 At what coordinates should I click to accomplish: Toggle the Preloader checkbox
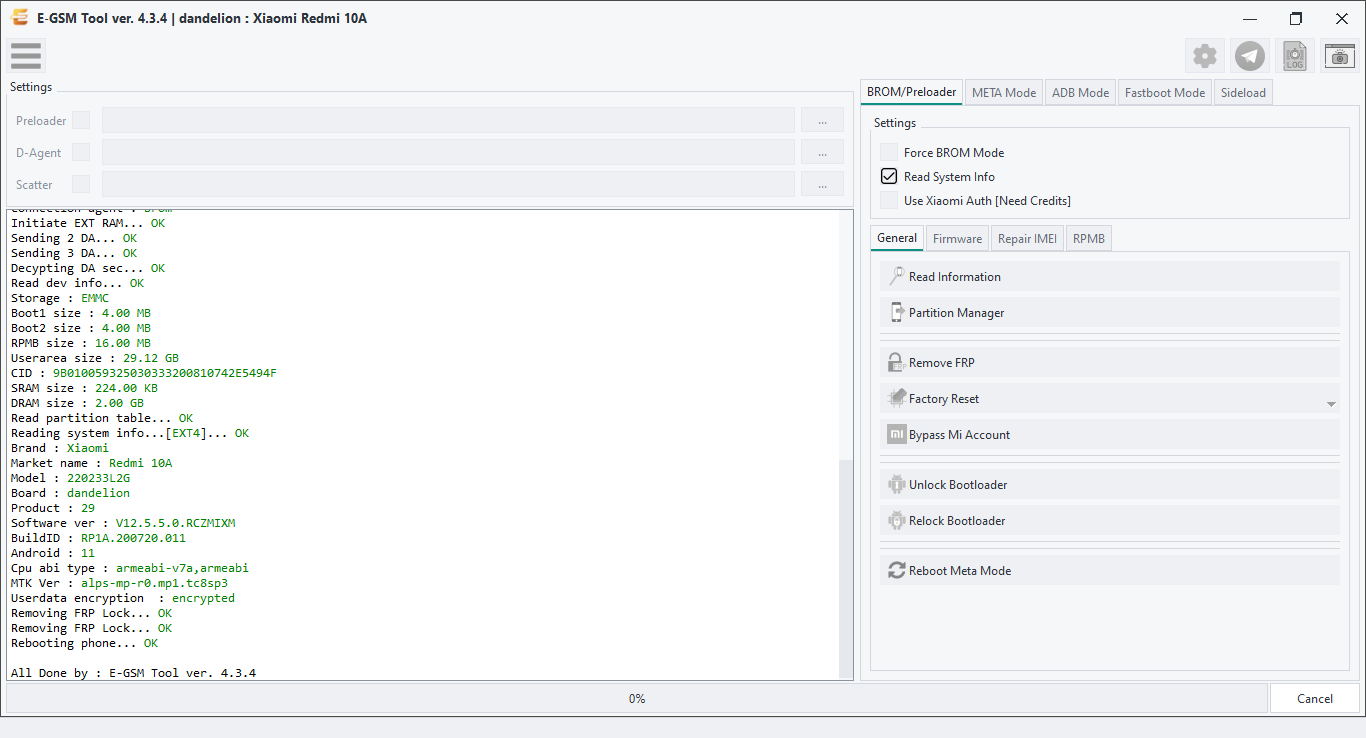pos(81,120)
